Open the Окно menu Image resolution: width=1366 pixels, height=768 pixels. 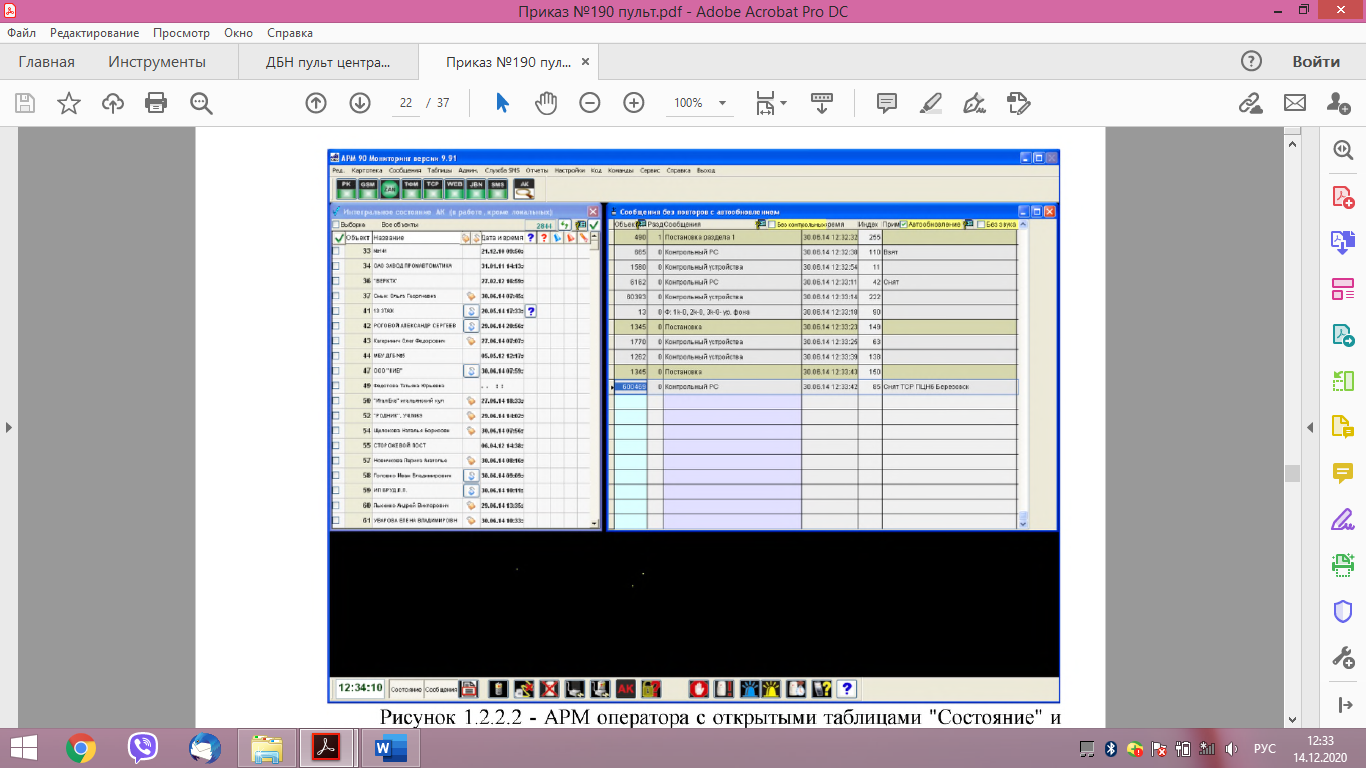click(238, 32)
